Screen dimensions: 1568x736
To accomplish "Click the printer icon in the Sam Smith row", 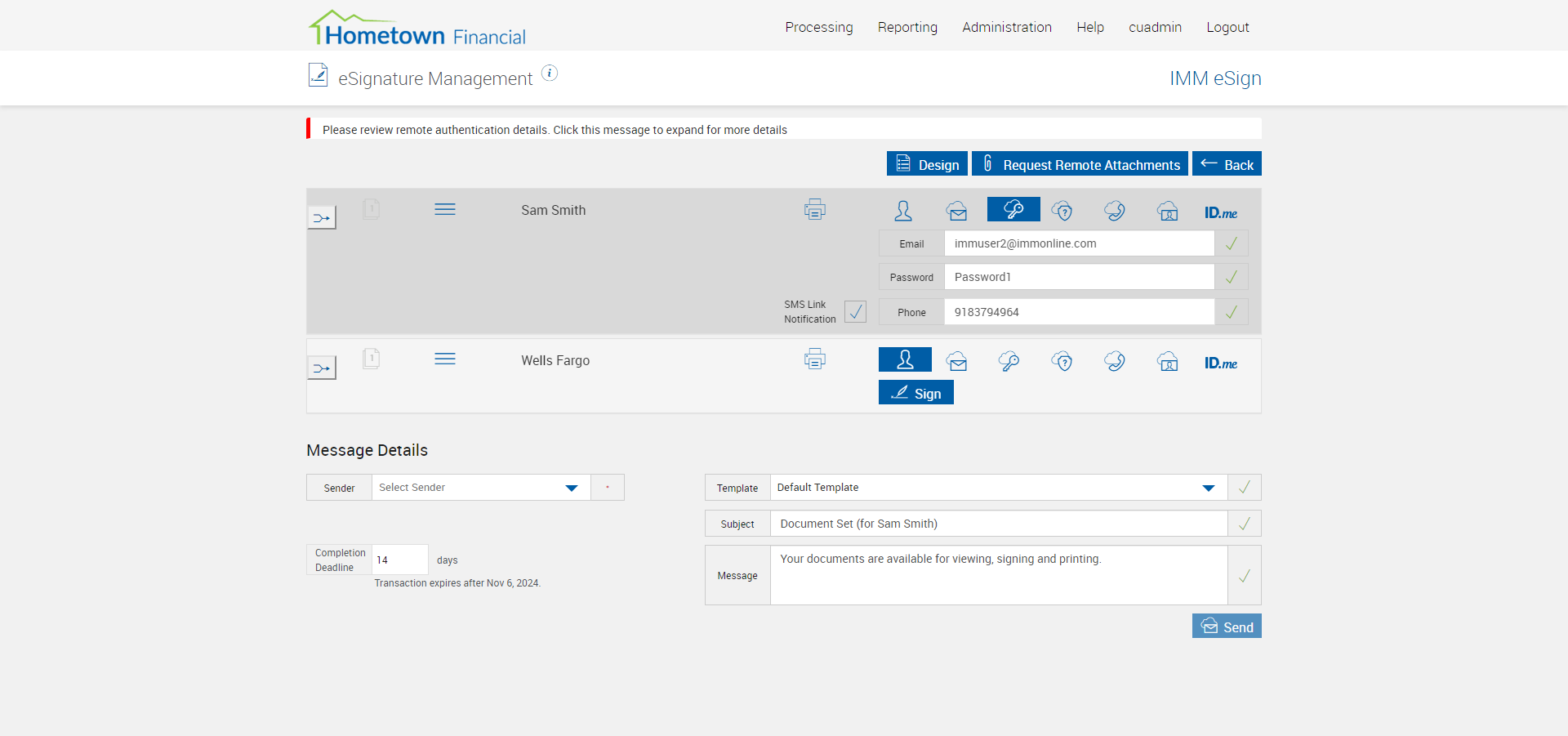I will (x=814, y=210).
